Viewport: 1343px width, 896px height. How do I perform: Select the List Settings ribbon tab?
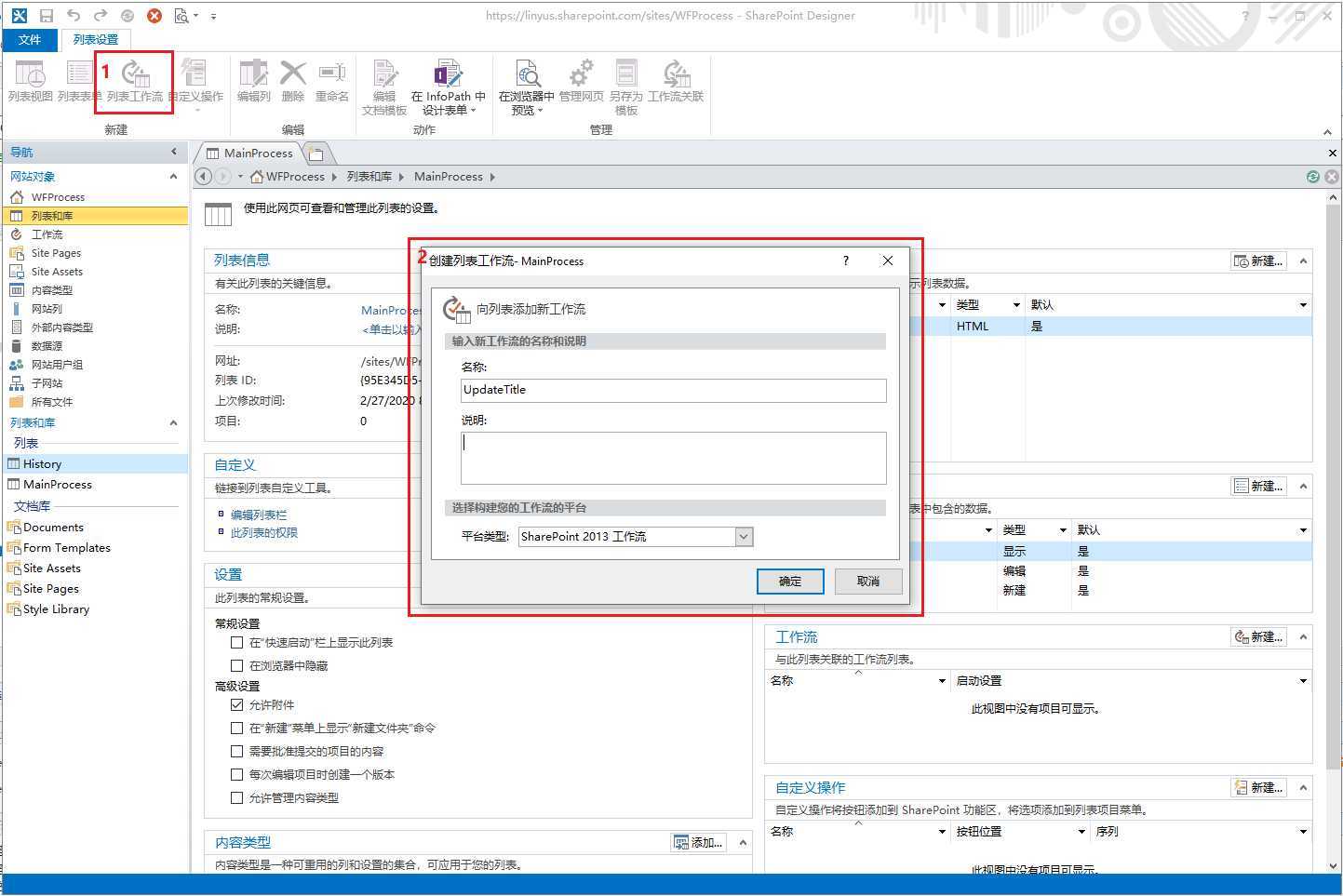(96, 40)
